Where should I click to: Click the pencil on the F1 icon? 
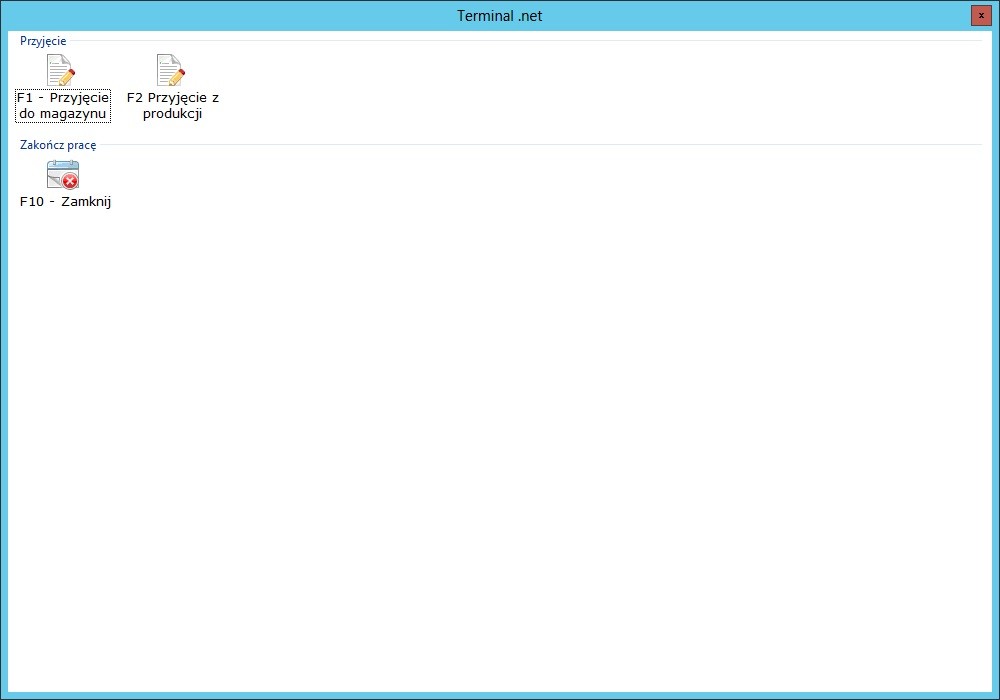[66, 75]
